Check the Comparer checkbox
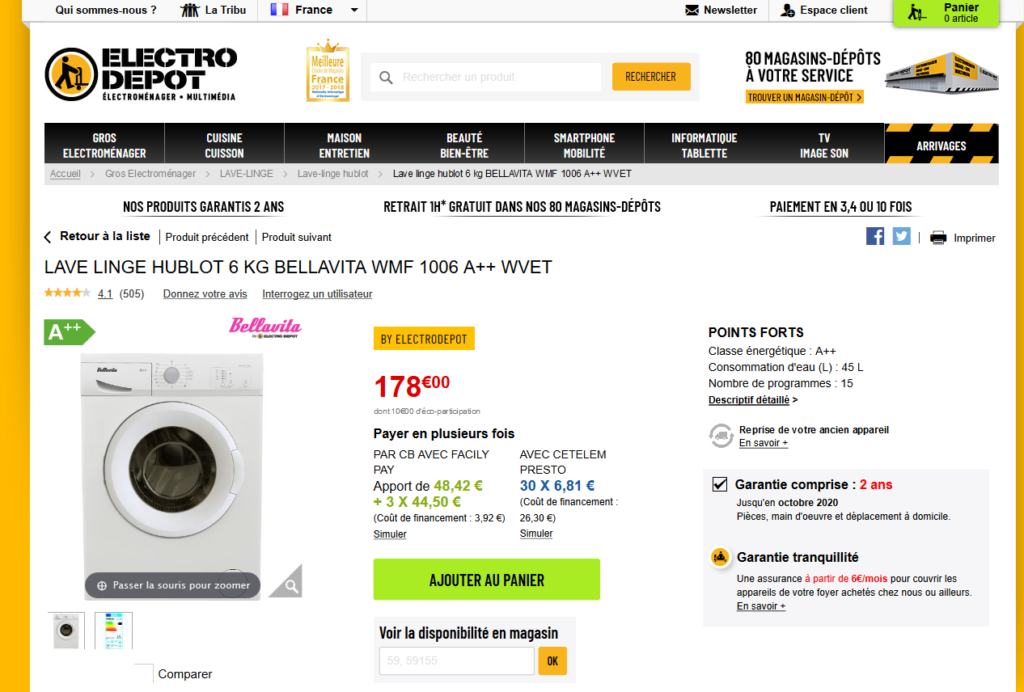 tap(144, 673)
